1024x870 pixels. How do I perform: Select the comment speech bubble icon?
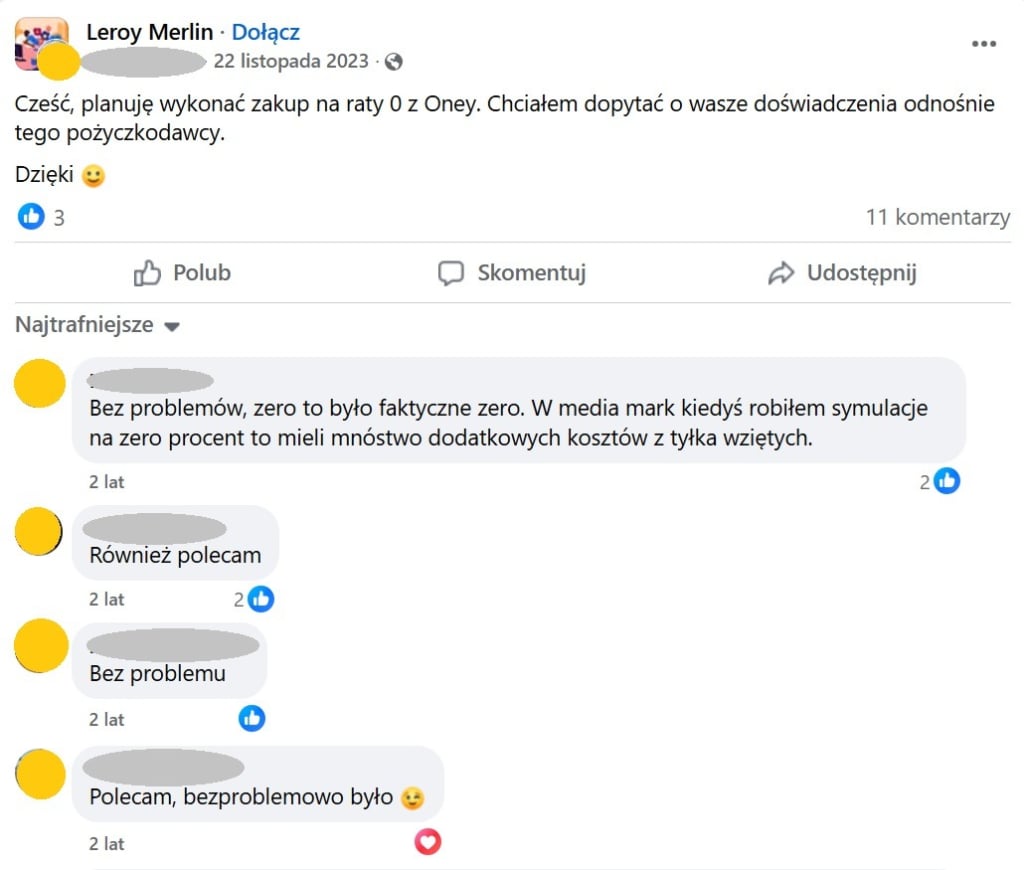(452, 272)
